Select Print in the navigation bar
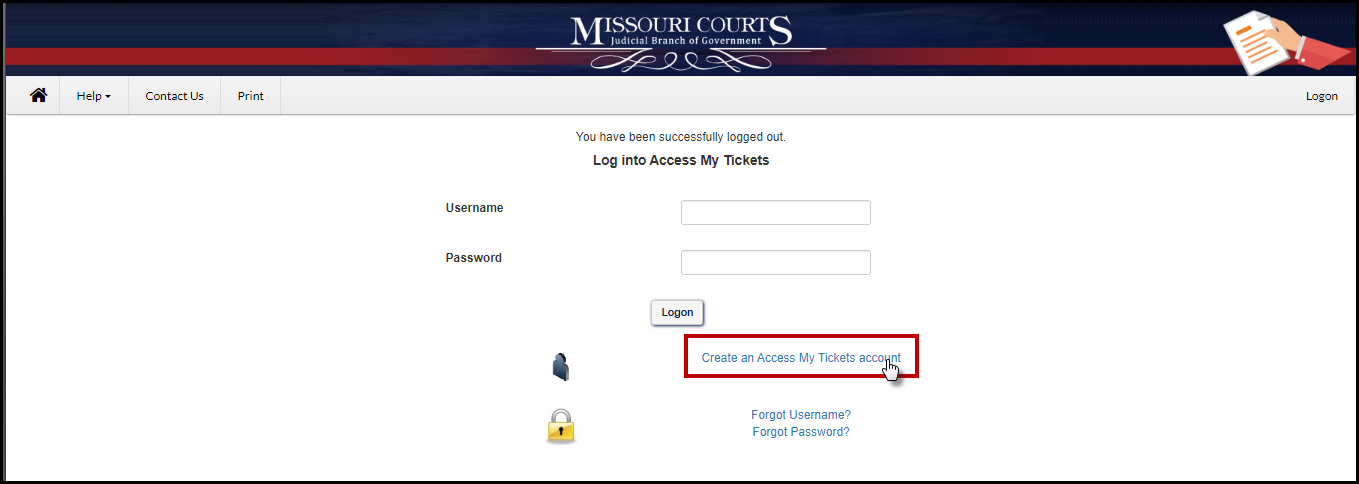 250,96
